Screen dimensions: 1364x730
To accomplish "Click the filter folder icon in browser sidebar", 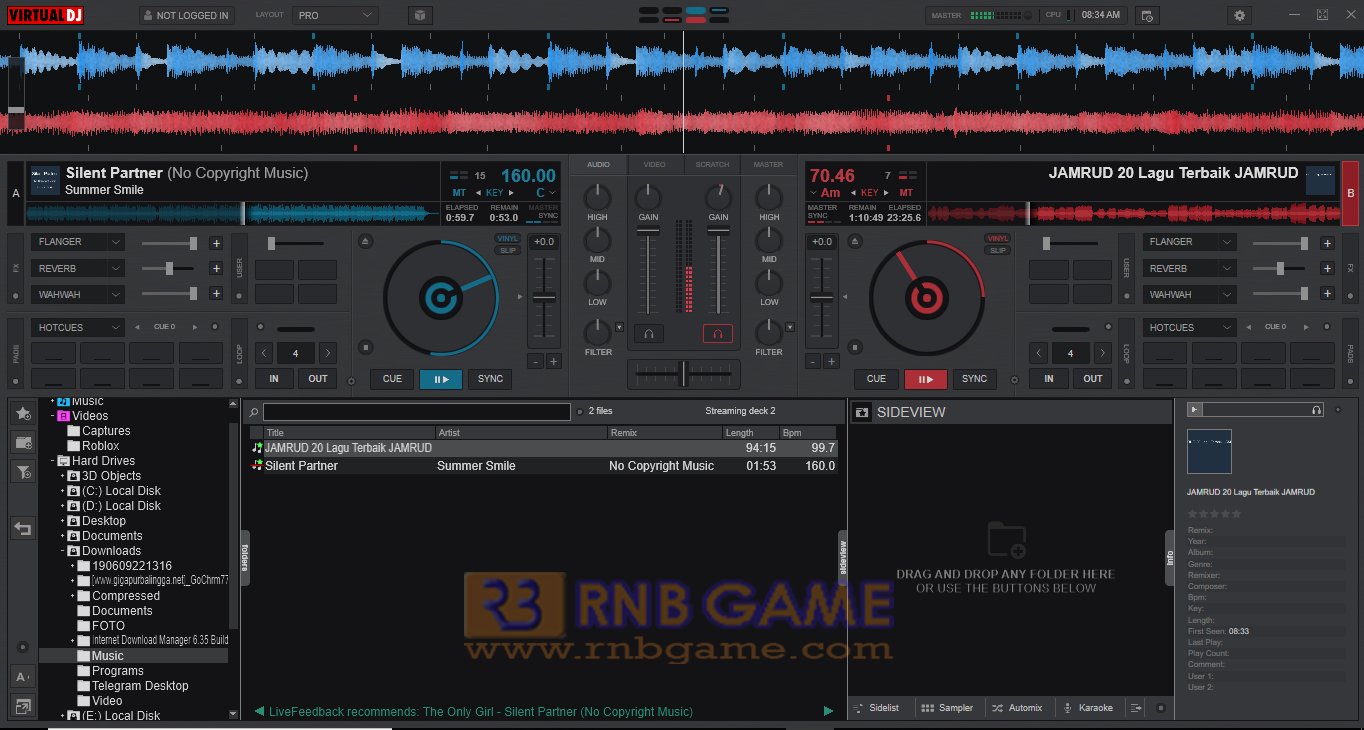I will pyautogui.click(x=22, y=471).
